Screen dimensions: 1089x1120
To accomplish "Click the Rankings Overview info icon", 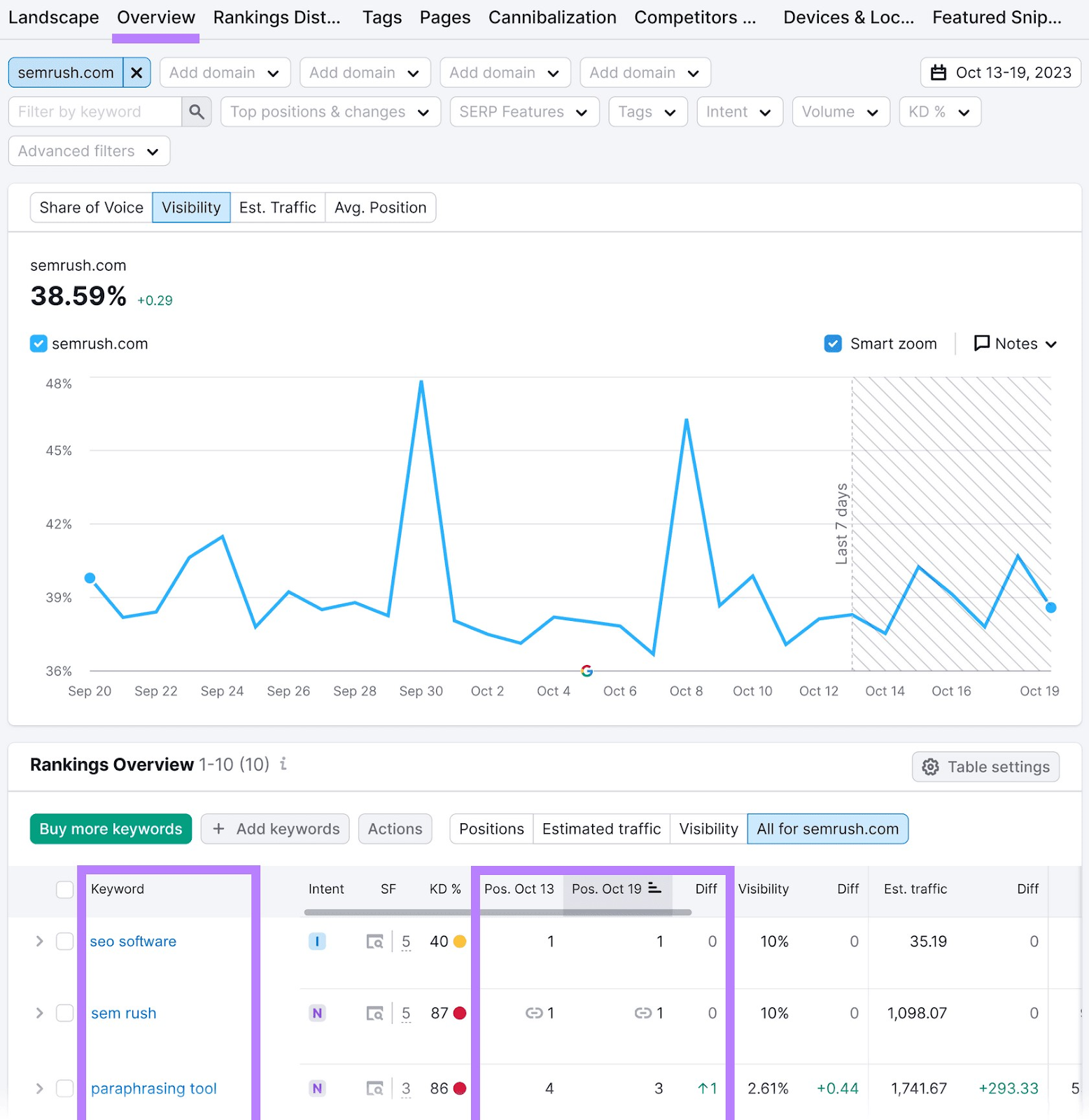I will 283,764.
